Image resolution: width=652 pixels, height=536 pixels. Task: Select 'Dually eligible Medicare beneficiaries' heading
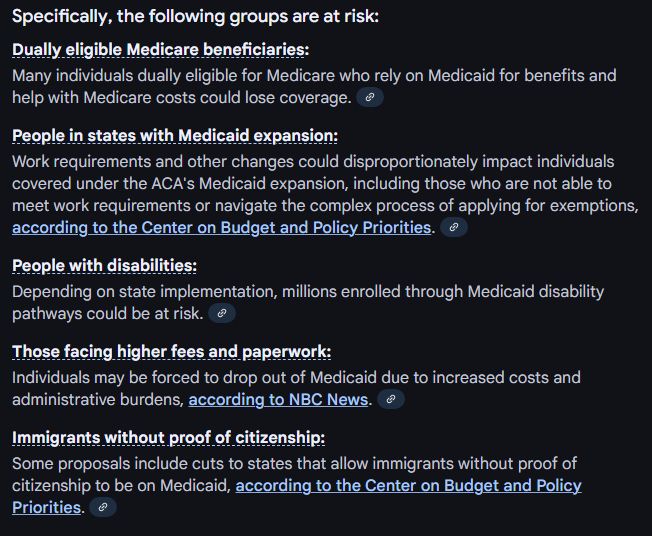coord(161,50)
